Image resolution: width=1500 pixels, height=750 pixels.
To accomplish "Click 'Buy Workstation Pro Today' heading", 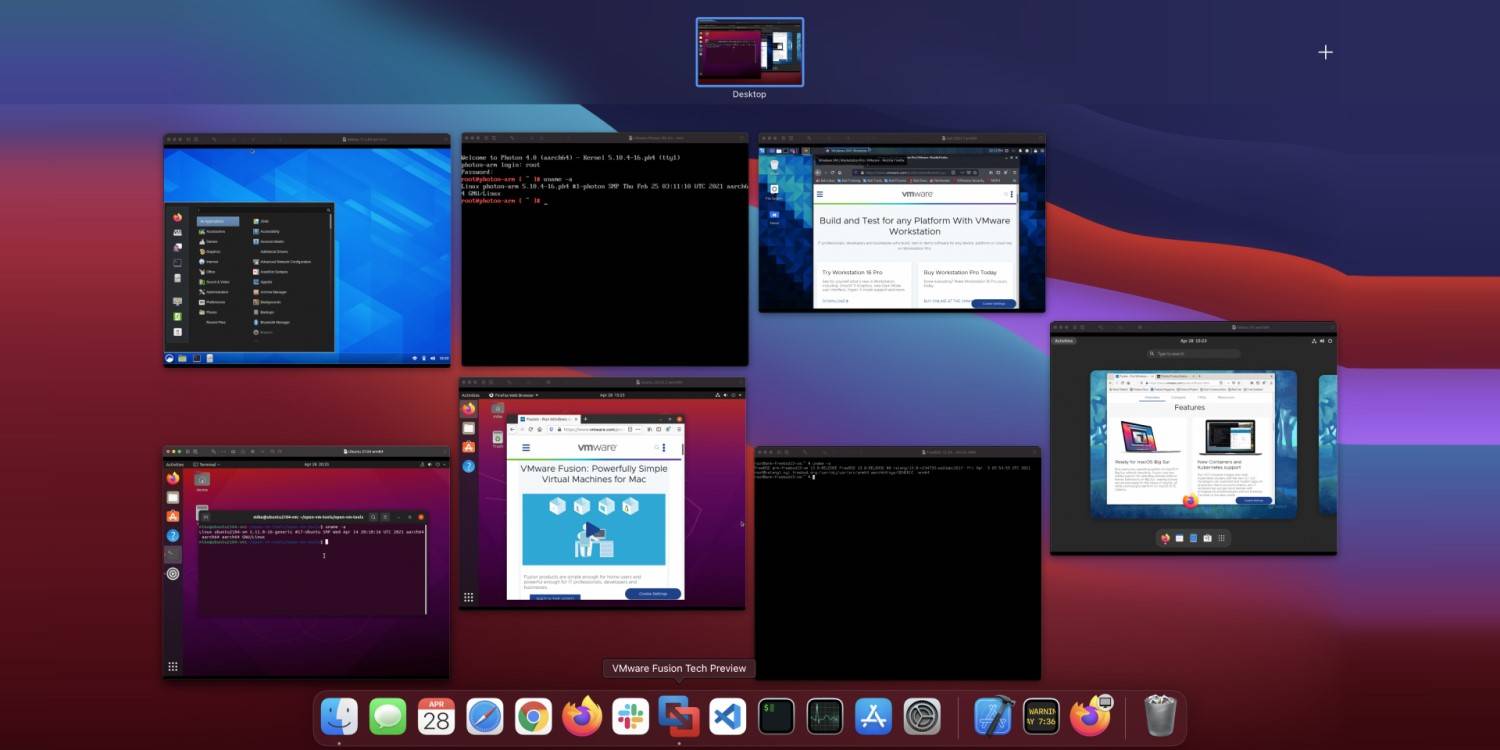I will tap(960, 272).
